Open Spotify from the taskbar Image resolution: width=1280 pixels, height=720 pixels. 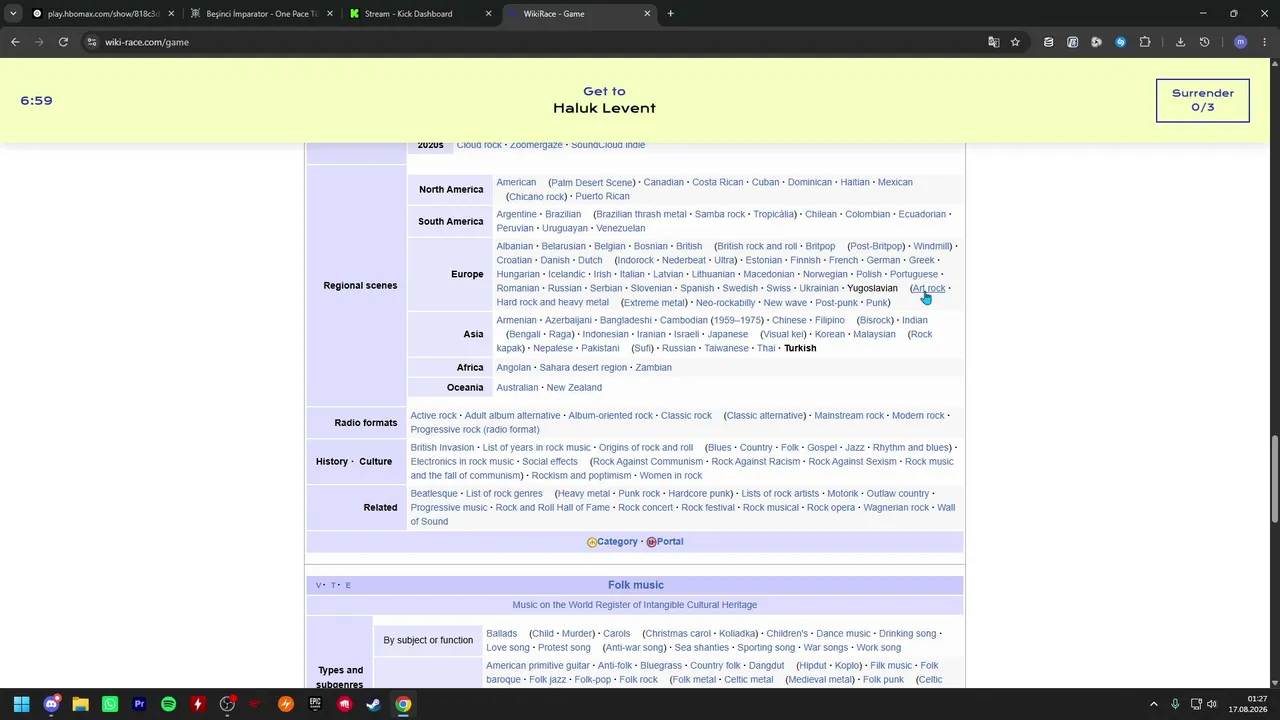click(x=168, y=704)
